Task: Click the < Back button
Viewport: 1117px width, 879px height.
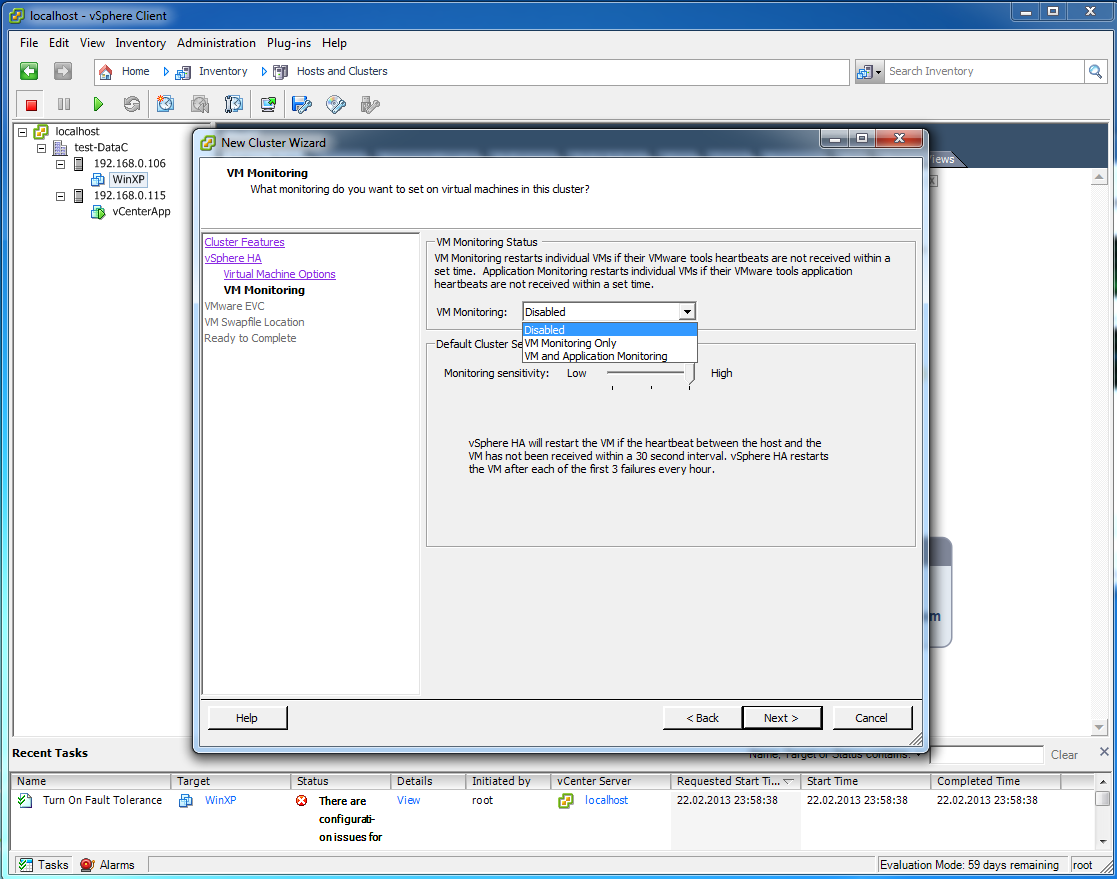Action: [702, 718]
